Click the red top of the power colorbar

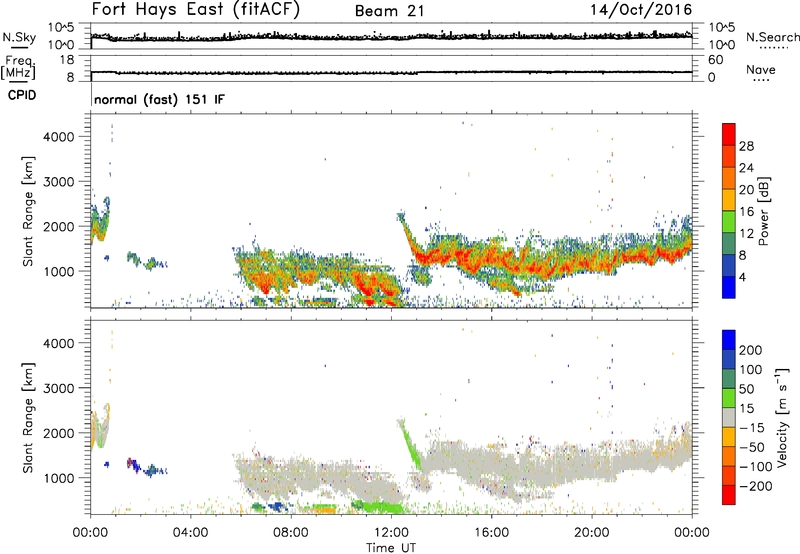coord(729,134)
